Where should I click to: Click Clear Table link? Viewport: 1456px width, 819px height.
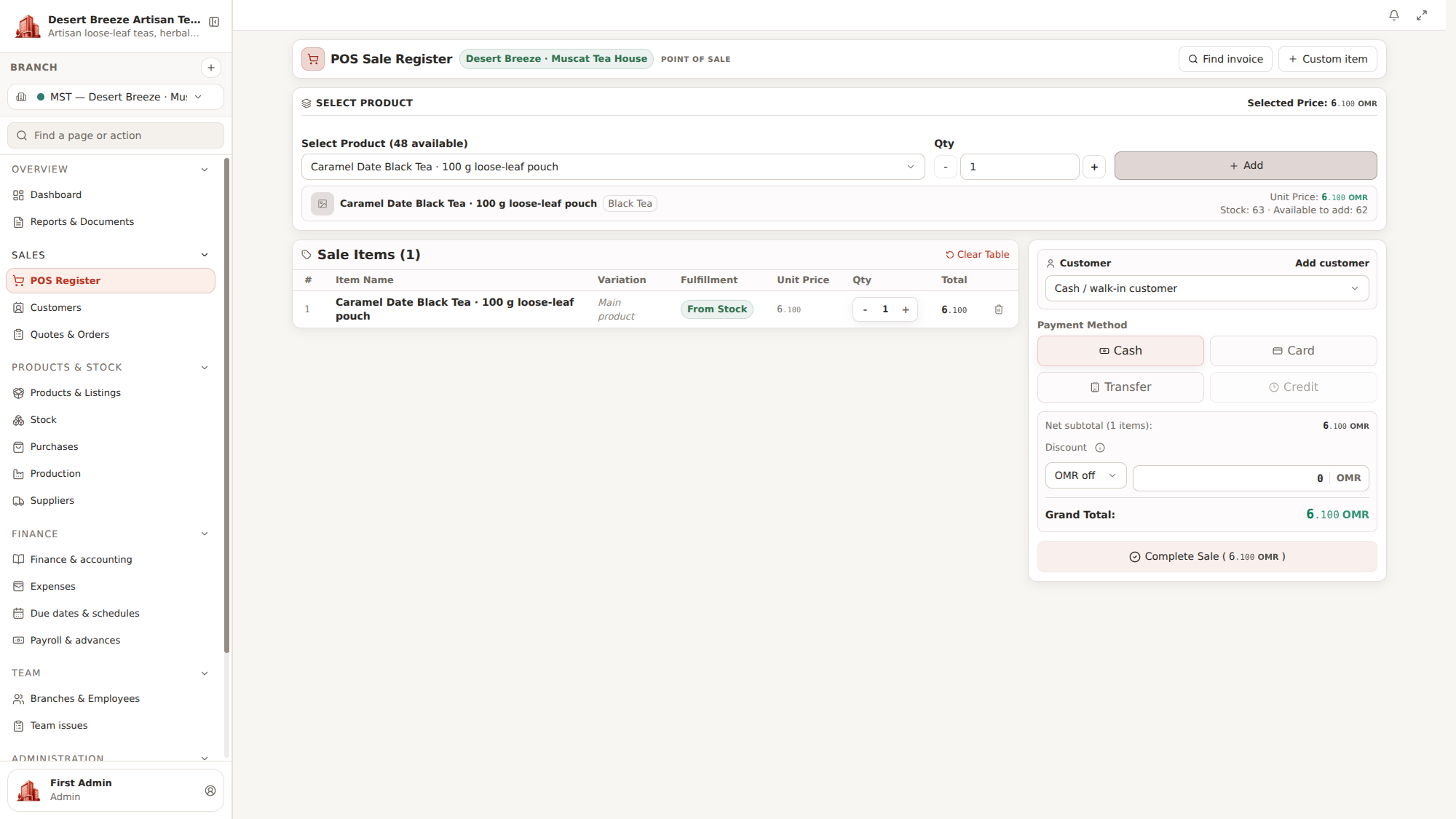[977, 255]
